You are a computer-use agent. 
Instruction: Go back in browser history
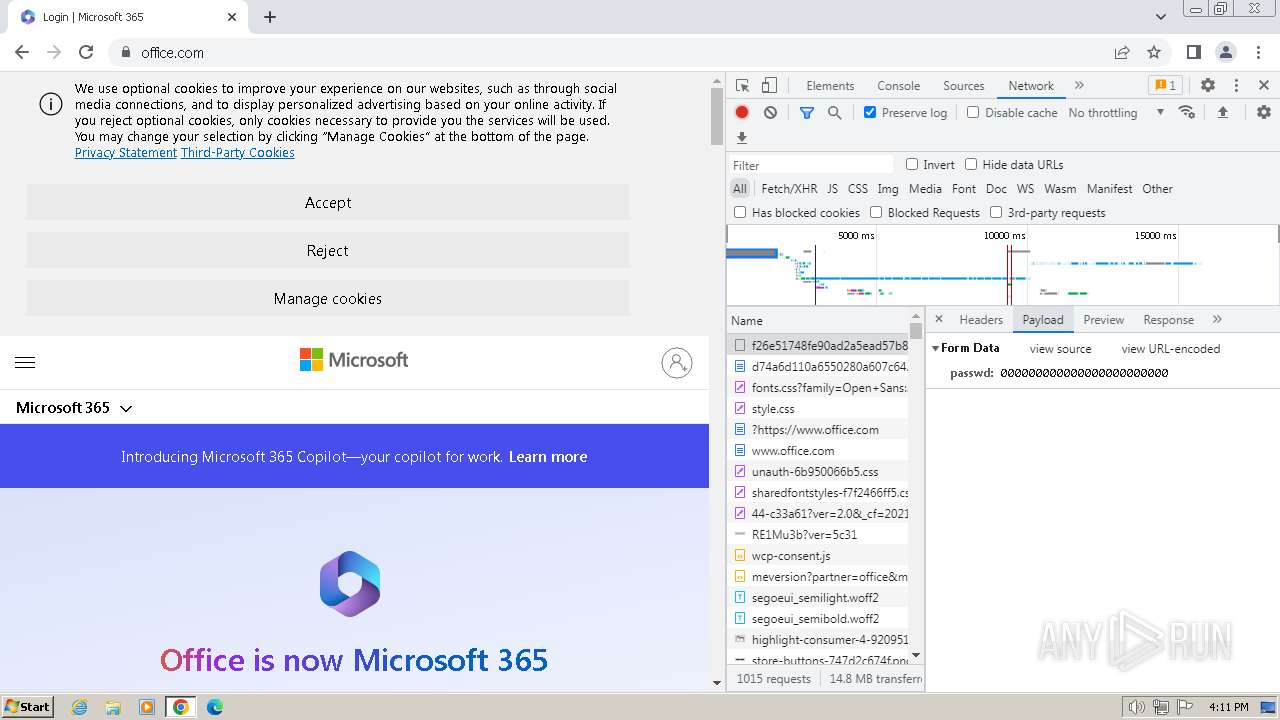click(22, 52)
